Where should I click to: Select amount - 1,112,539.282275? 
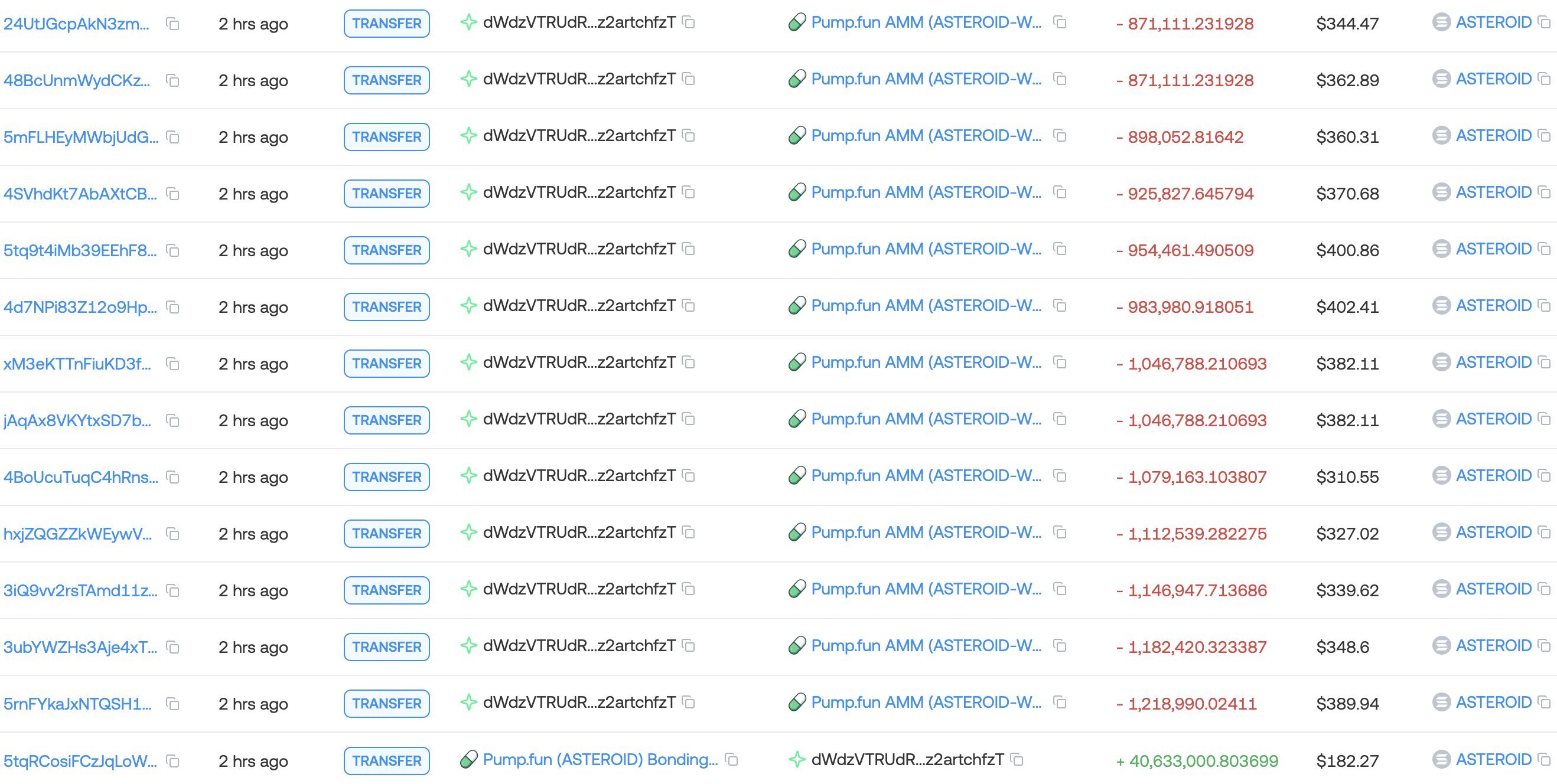(1191, 534)
